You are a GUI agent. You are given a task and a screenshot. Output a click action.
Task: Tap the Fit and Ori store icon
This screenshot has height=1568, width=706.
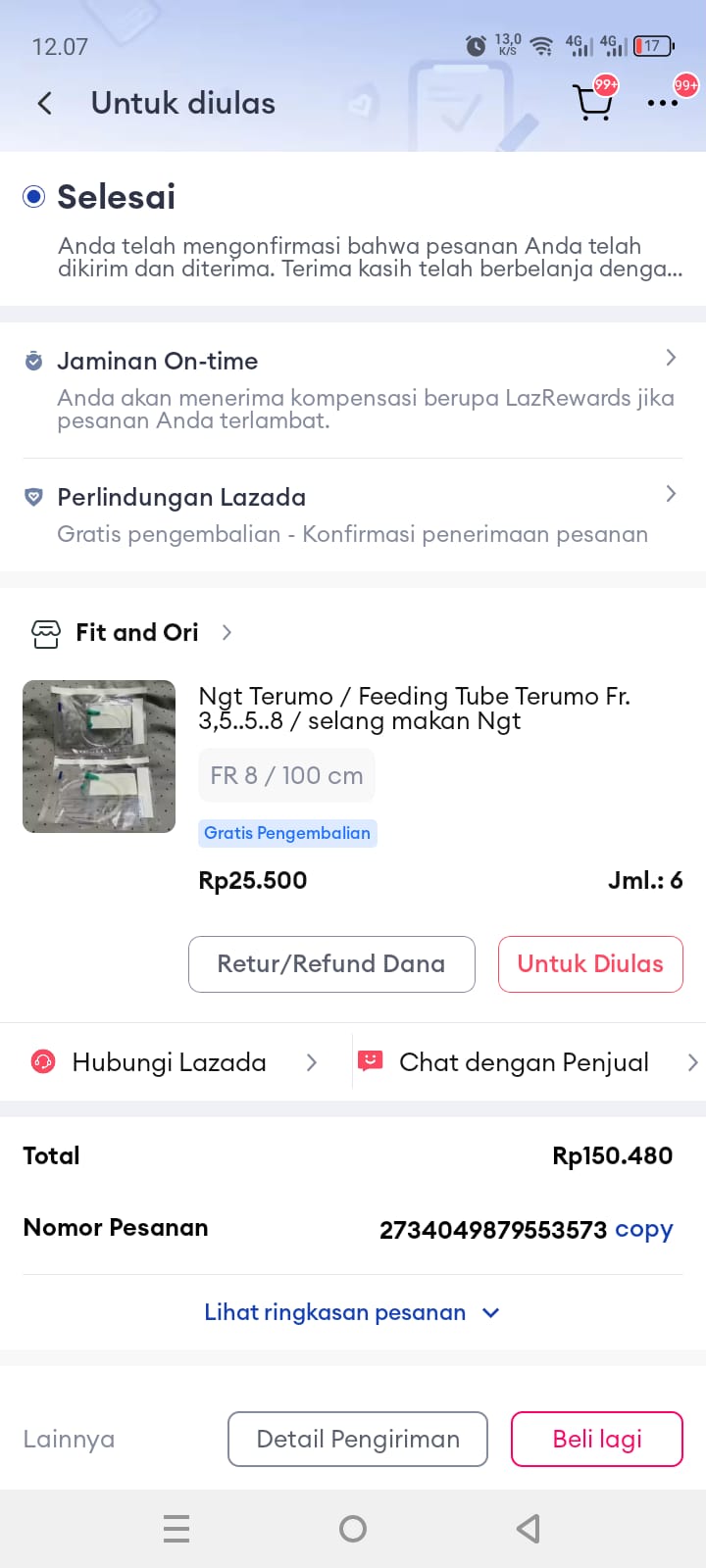click(x=46, y=633)
